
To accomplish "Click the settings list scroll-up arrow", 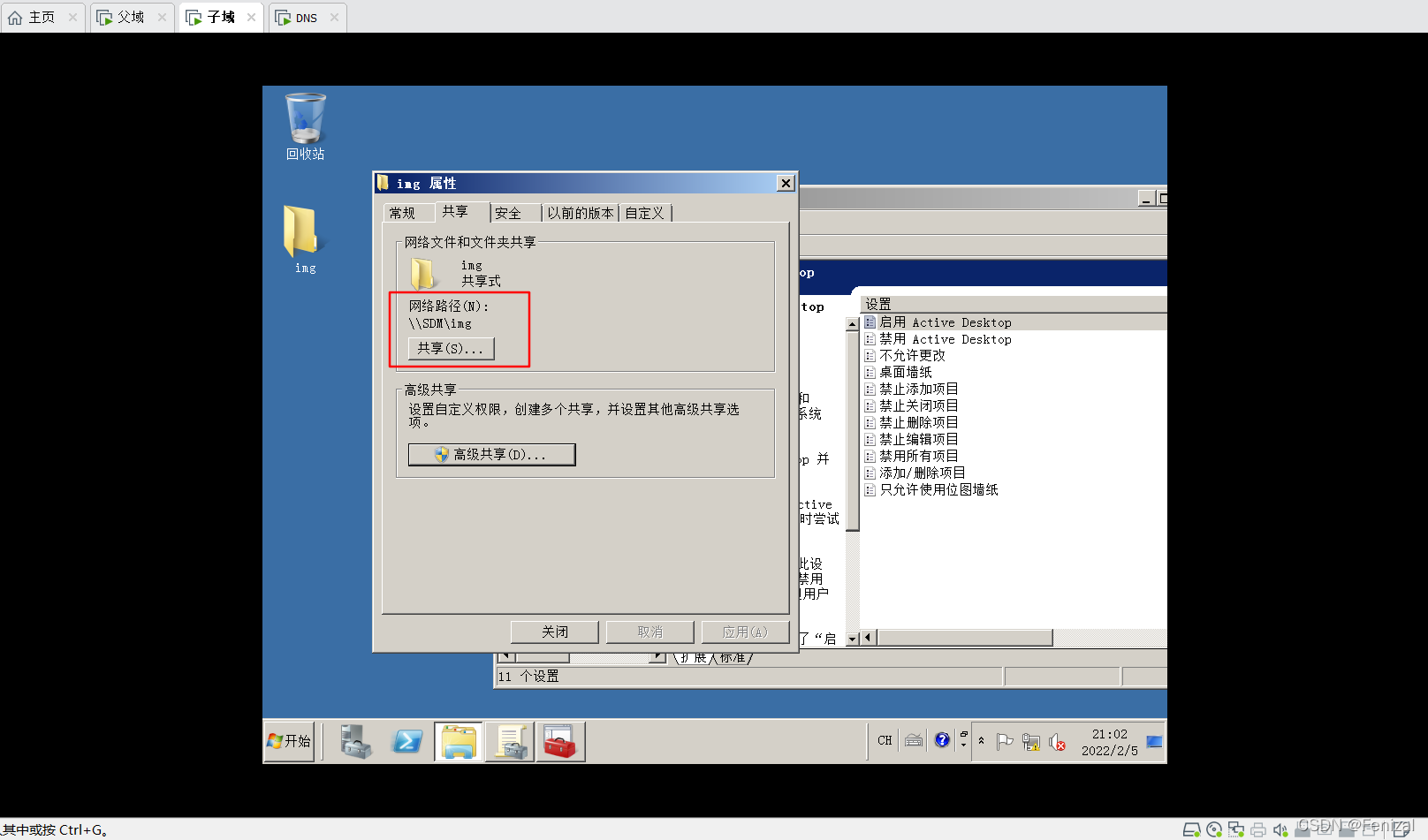I will click(x=853, y=323).
